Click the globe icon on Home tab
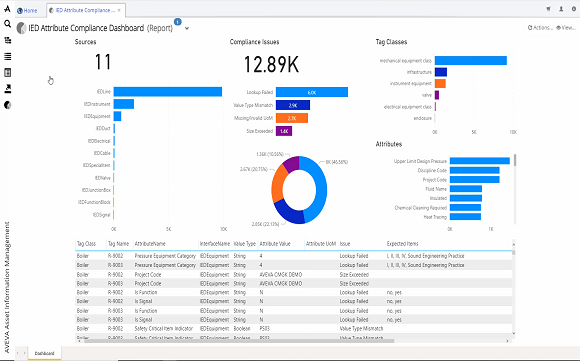 point(20,11)
